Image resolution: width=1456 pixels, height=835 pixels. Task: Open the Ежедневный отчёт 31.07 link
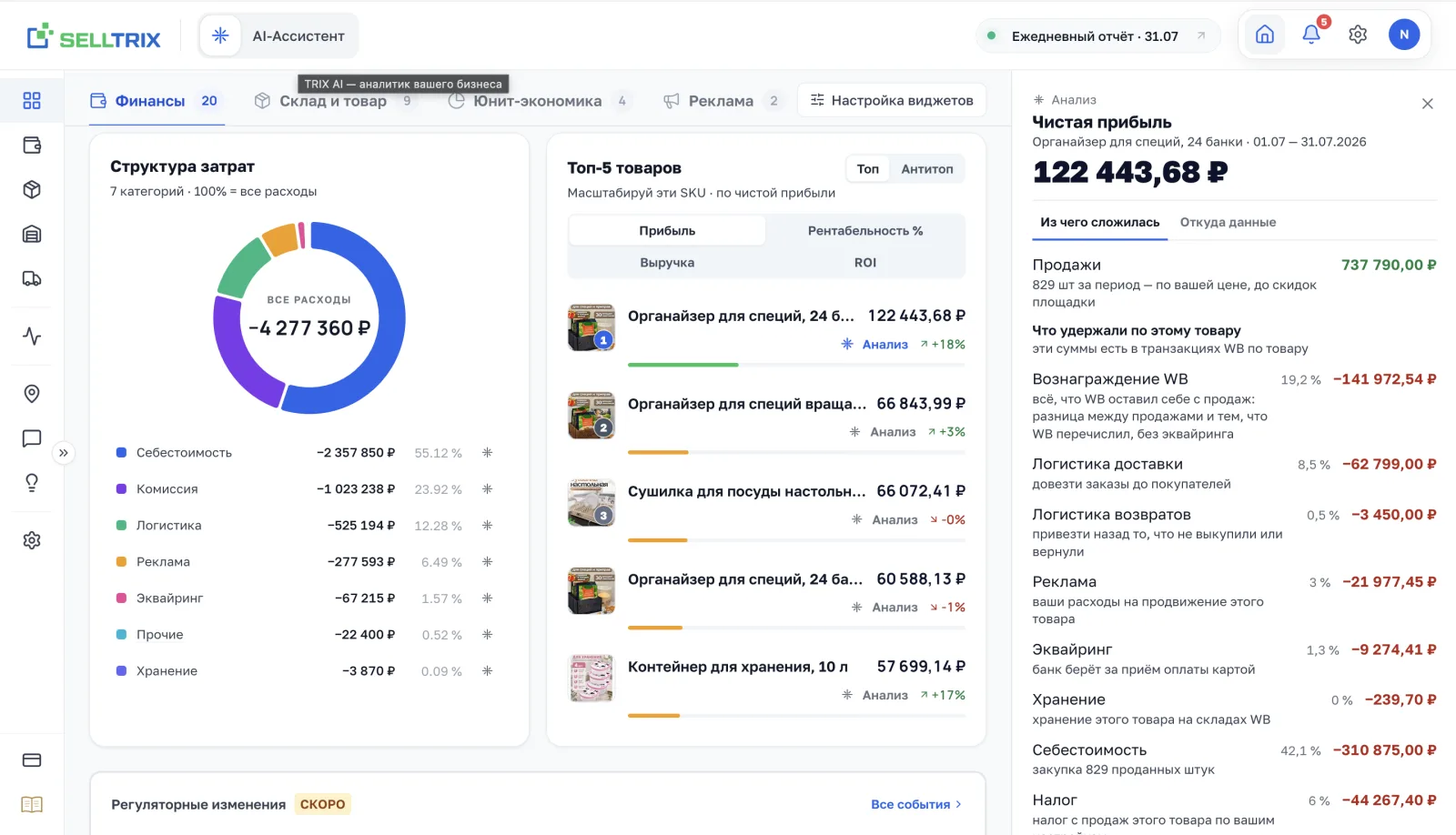[1098, 36]
